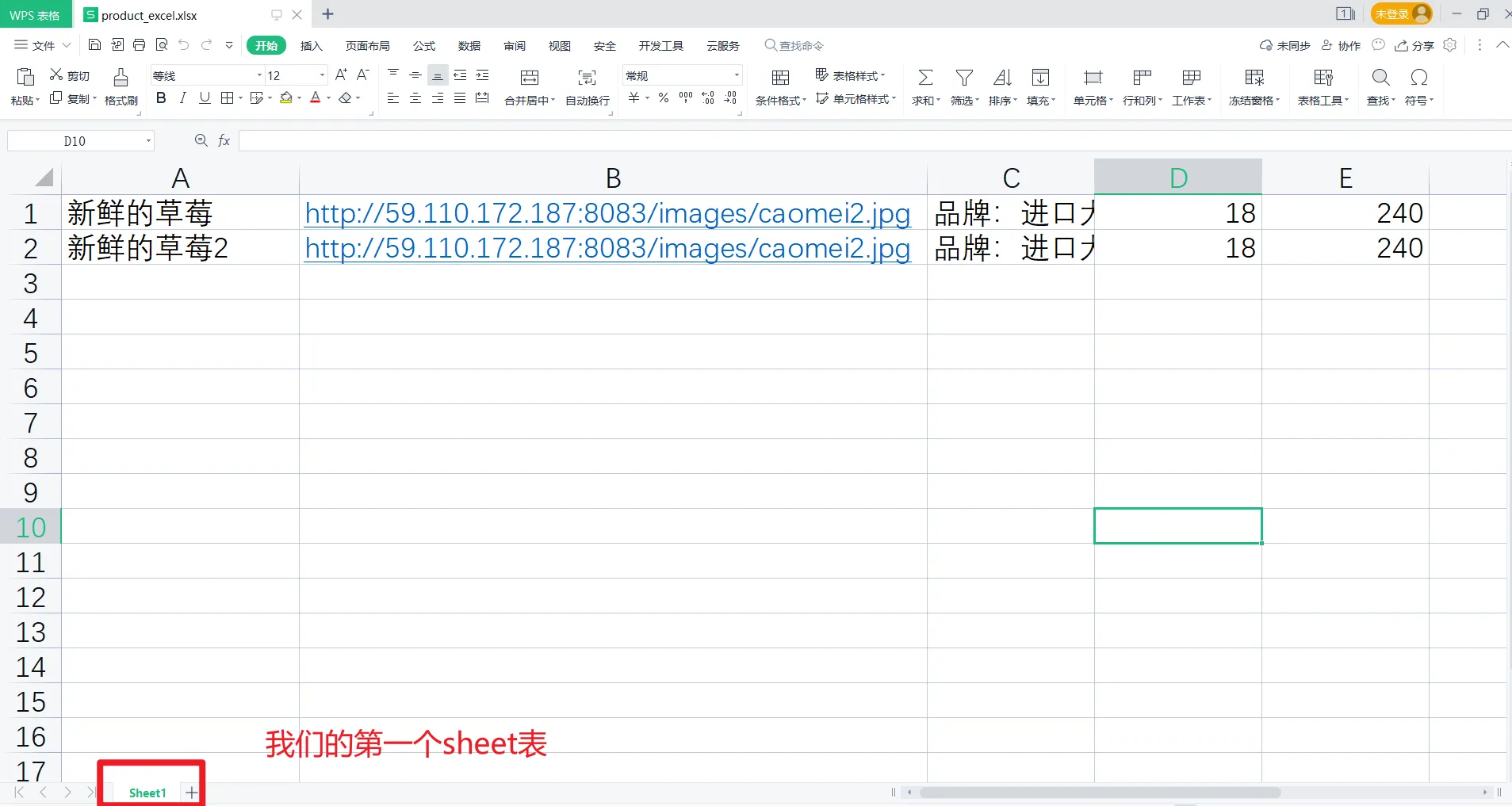Image resolution: width=1512 pixels, height=806 pixels.
Task: Apply percent style to the cell
Action: coord(664,97)
